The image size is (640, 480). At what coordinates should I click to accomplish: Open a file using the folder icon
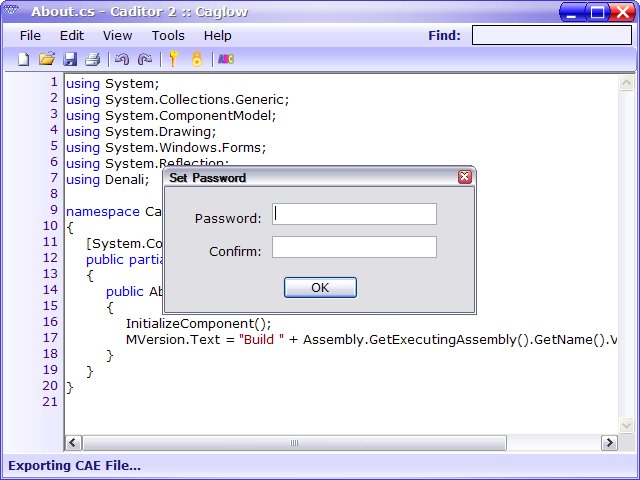pyautogui.click(x=47, y=59)
